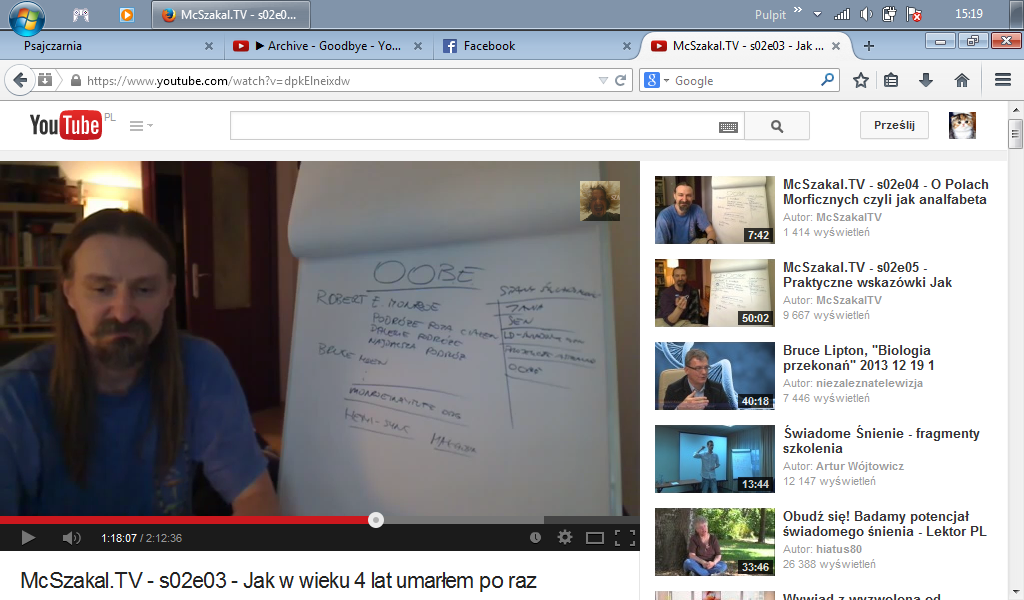
Task: Click YouTube search magnifier button
Action: 776,126
